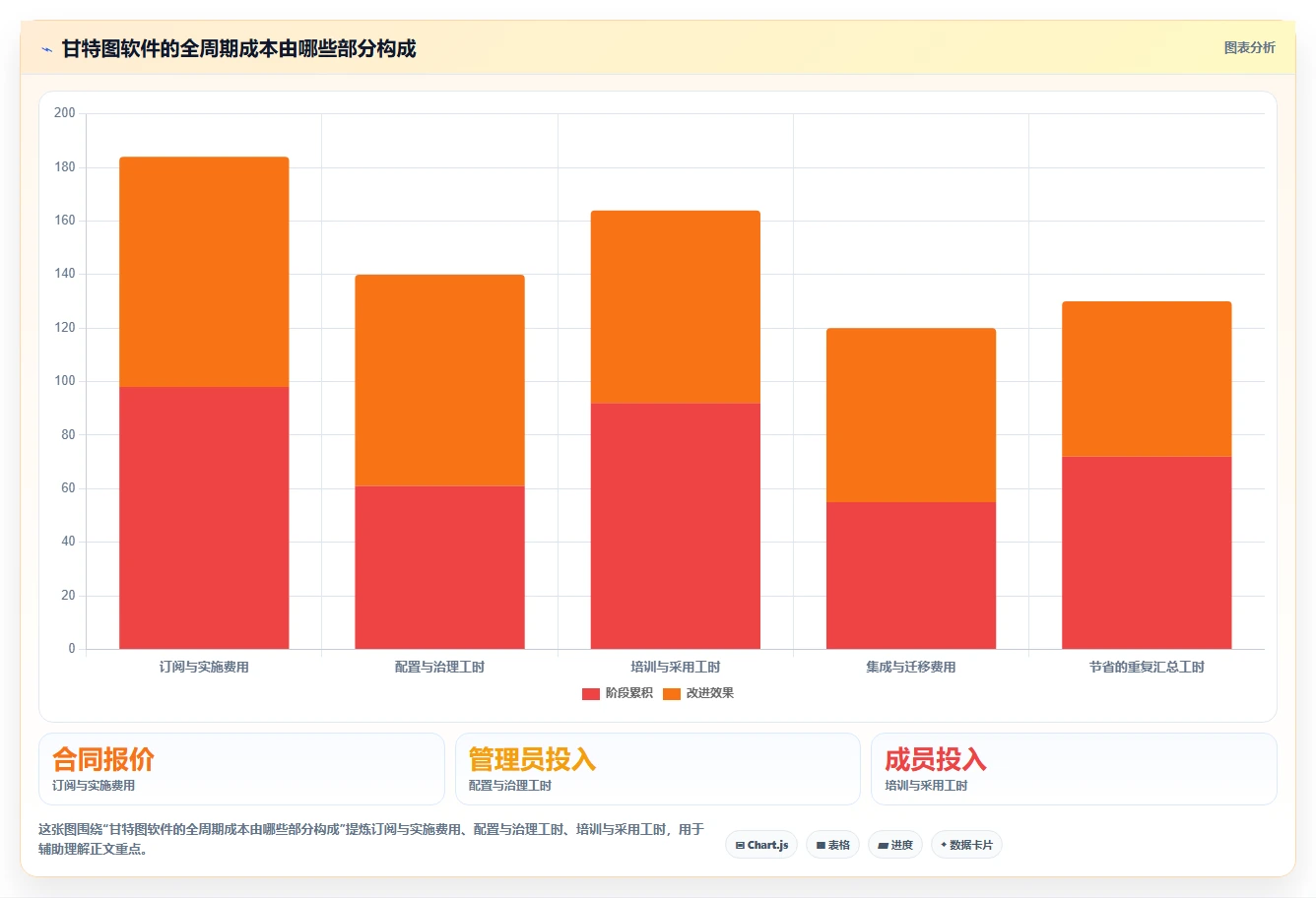Click the y-axis value 100
The width and height of the screenshot is (1316, 898).
(x=65, y=381)
